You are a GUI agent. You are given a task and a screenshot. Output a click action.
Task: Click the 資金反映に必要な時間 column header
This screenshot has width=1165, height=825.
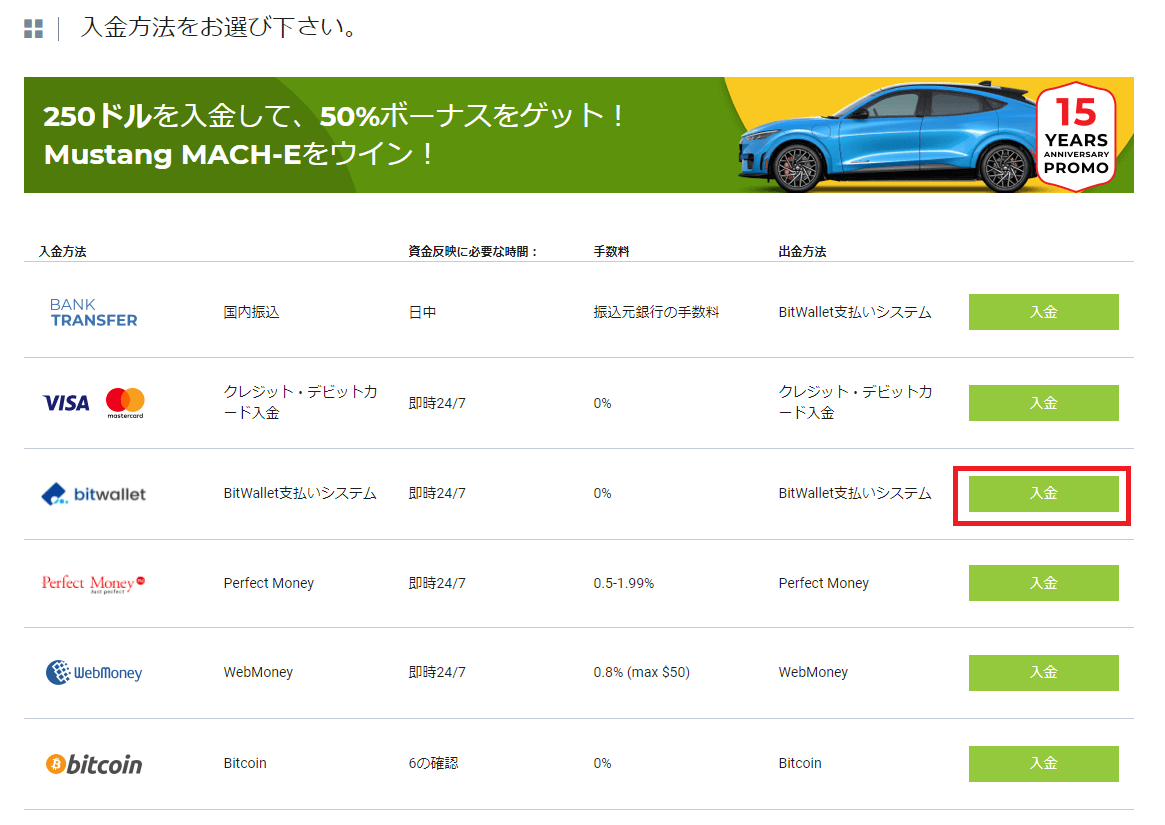[x=473, y=251]
